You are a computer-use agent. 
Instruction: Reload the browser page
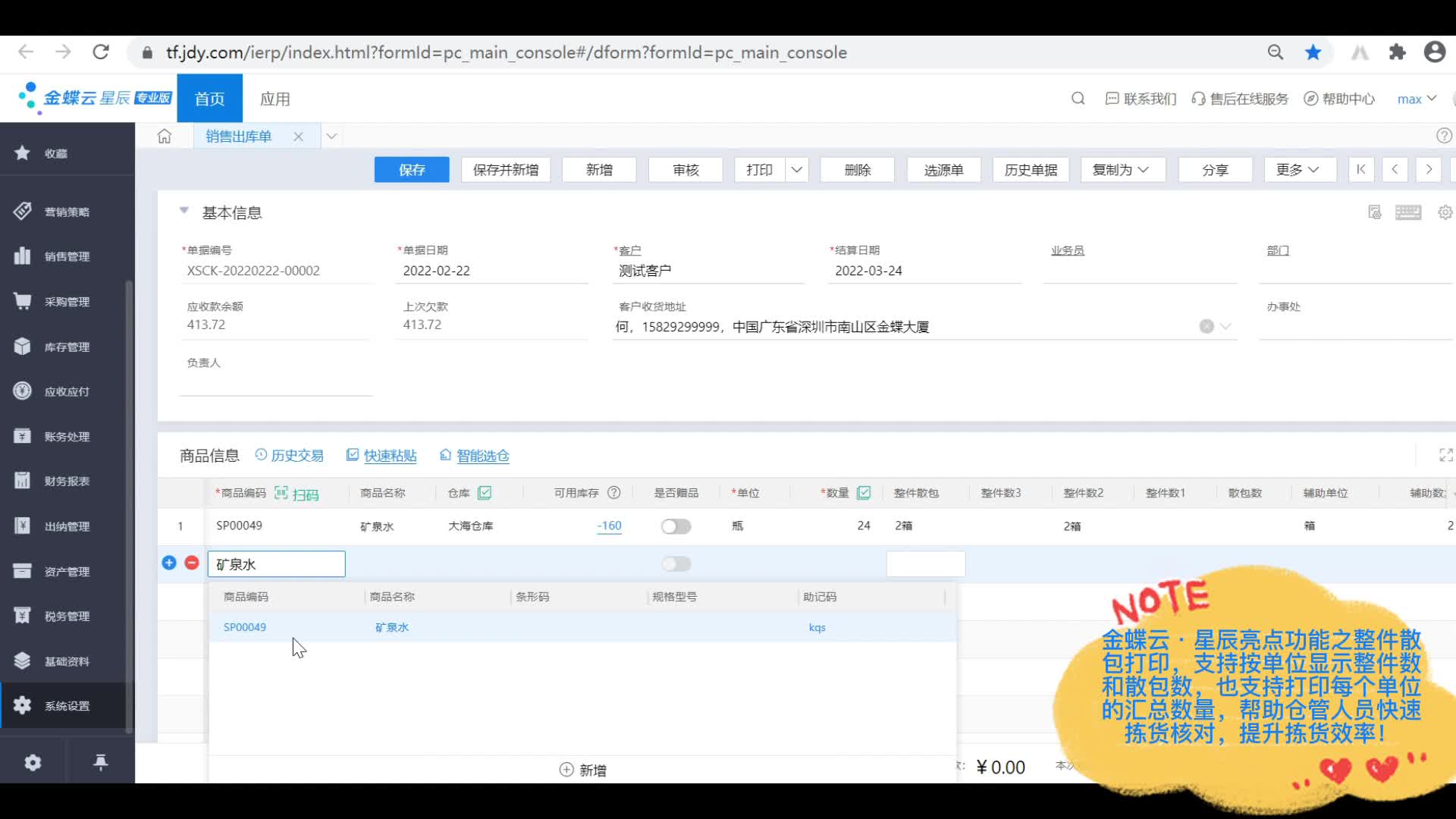click(101, 52)
